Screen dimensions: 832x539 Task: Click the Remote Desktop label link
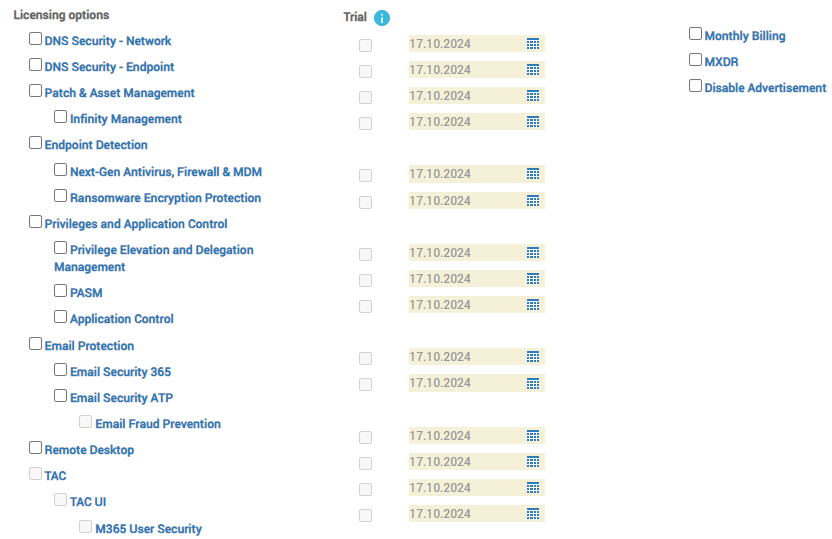pos(89,450)
